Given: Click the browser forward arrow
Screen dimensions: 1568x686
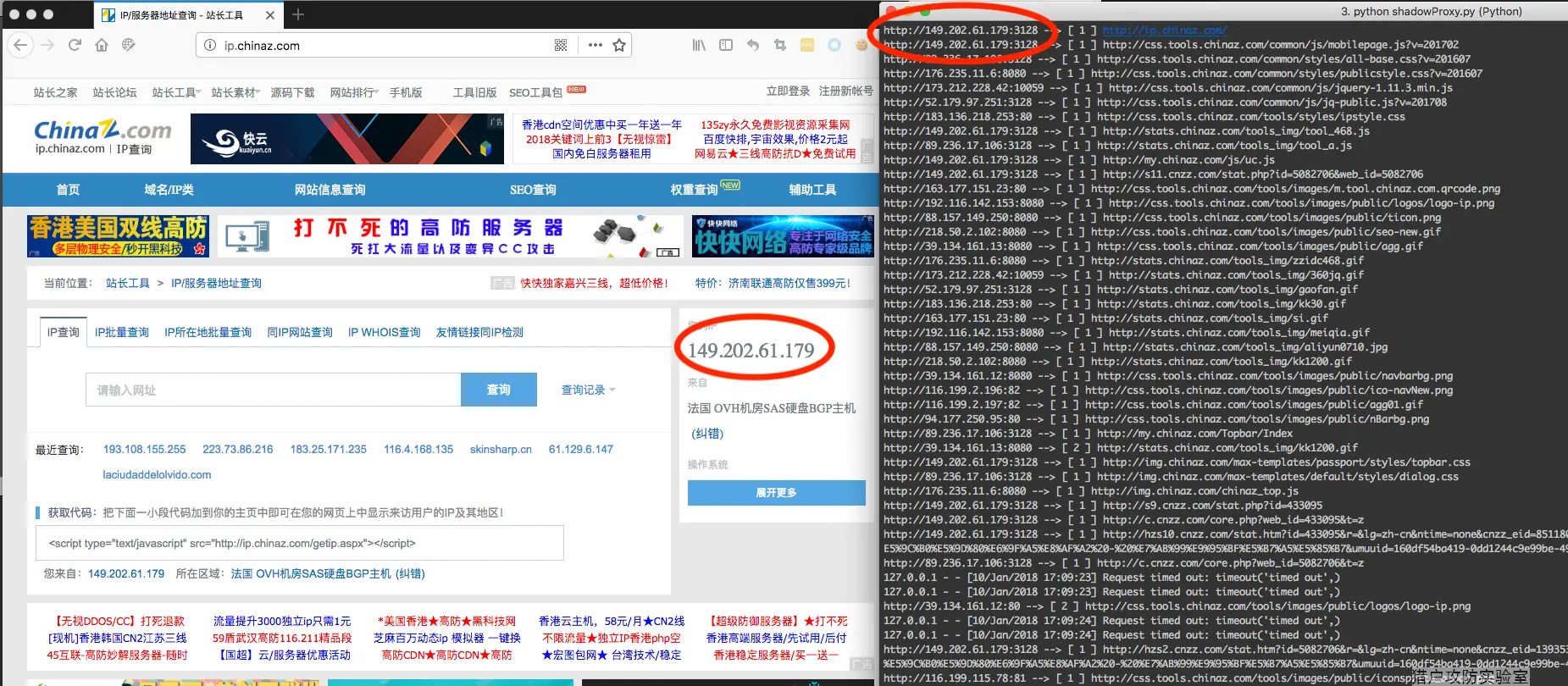Looking at the screenshot, I should (x=47, y=45).
